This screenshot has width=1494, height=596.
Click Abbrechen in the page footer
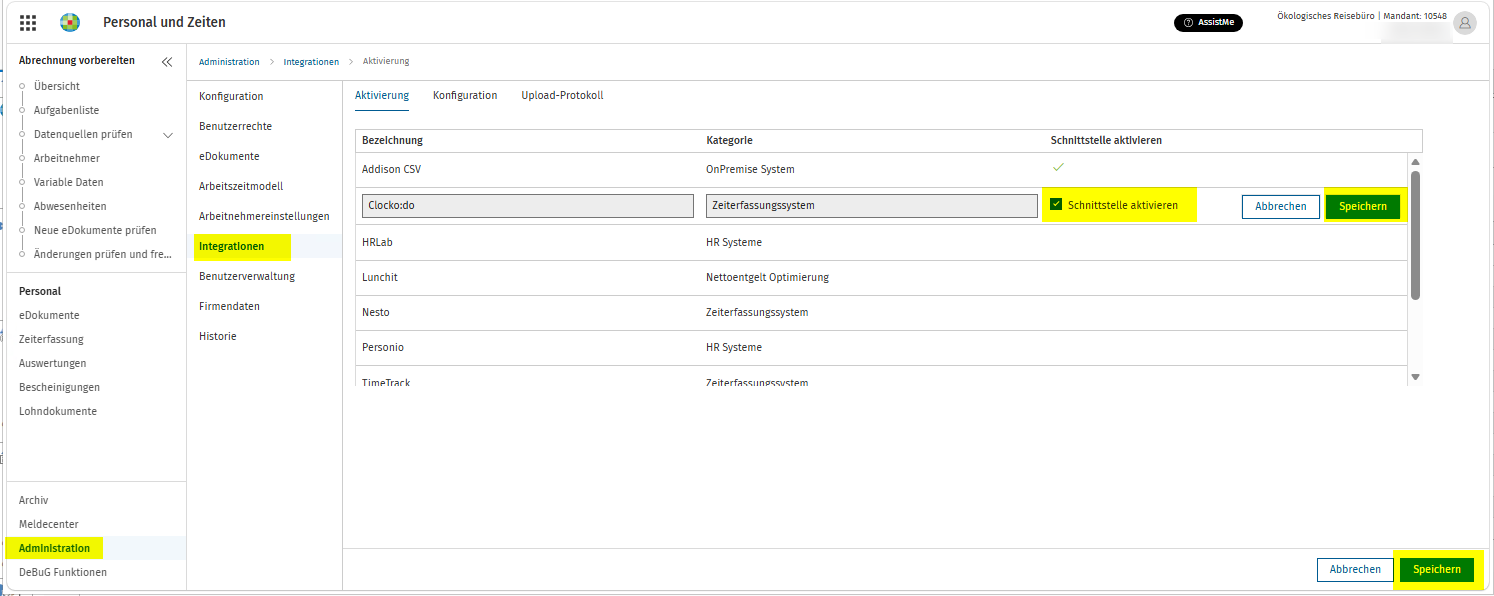[x=1355, y=569]
